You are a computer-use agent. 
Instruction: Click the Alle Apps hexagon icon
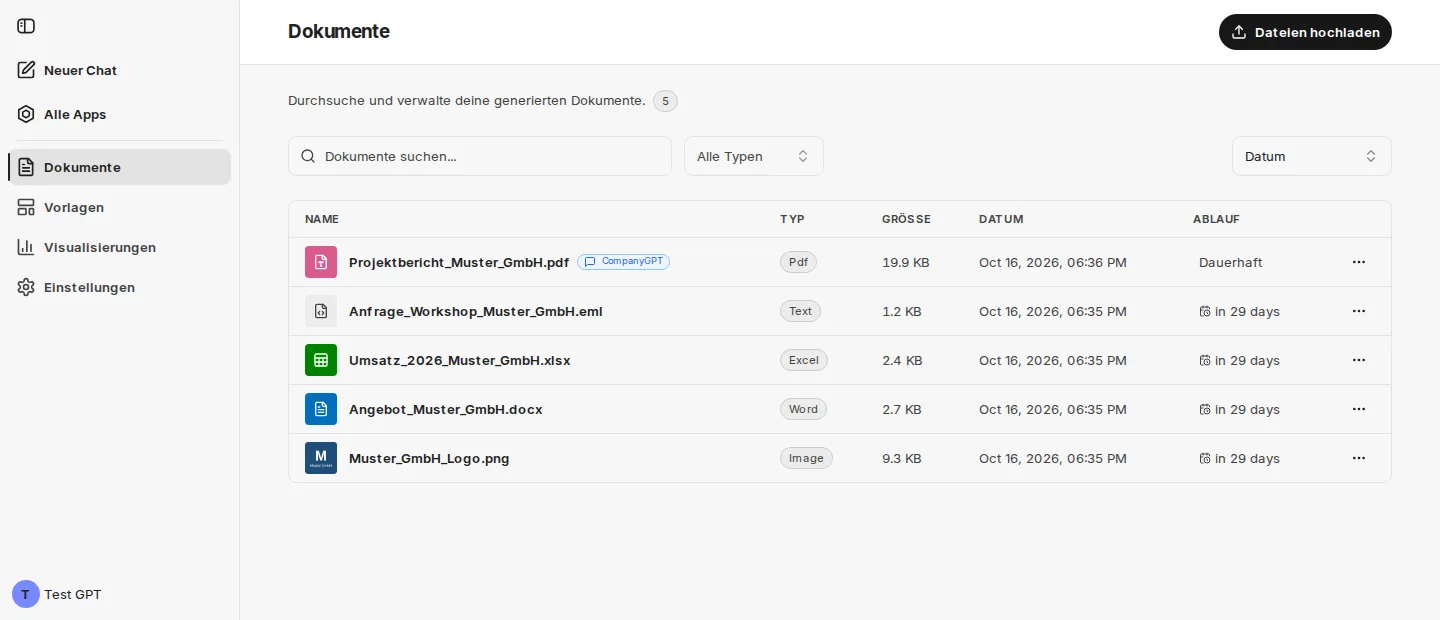point(26,114)
